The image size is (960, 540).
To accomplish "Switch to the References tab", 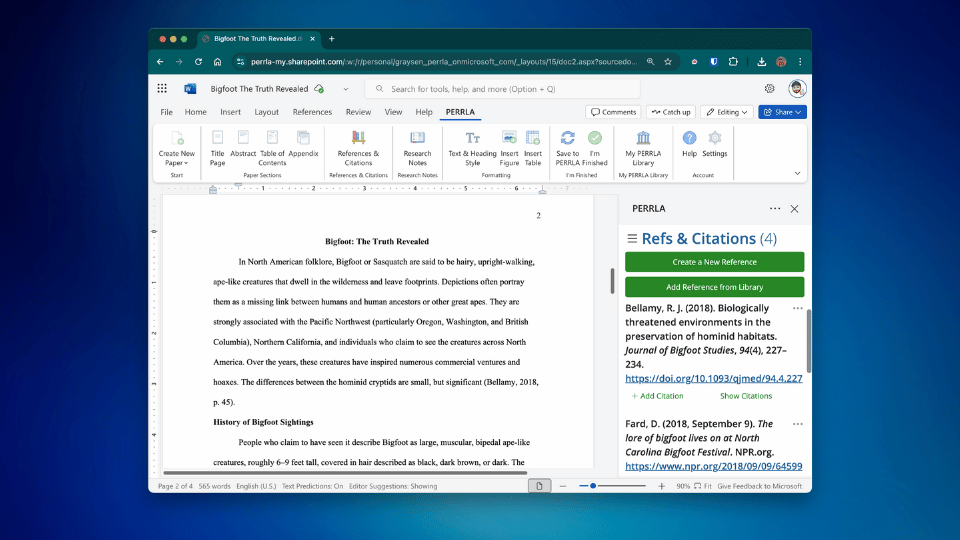I will (x=312, y=112).
